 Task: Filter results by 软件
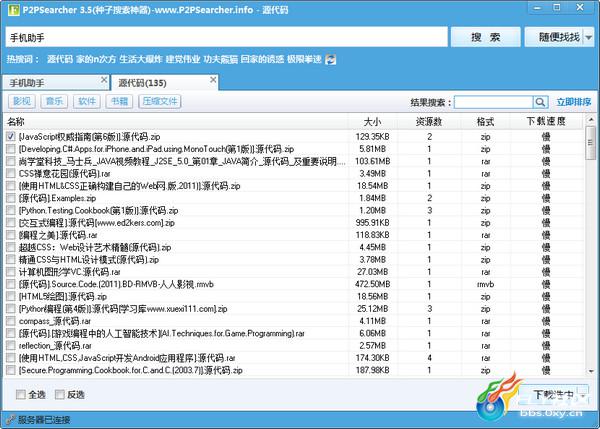pyautogui.click(x=87, y=101)
